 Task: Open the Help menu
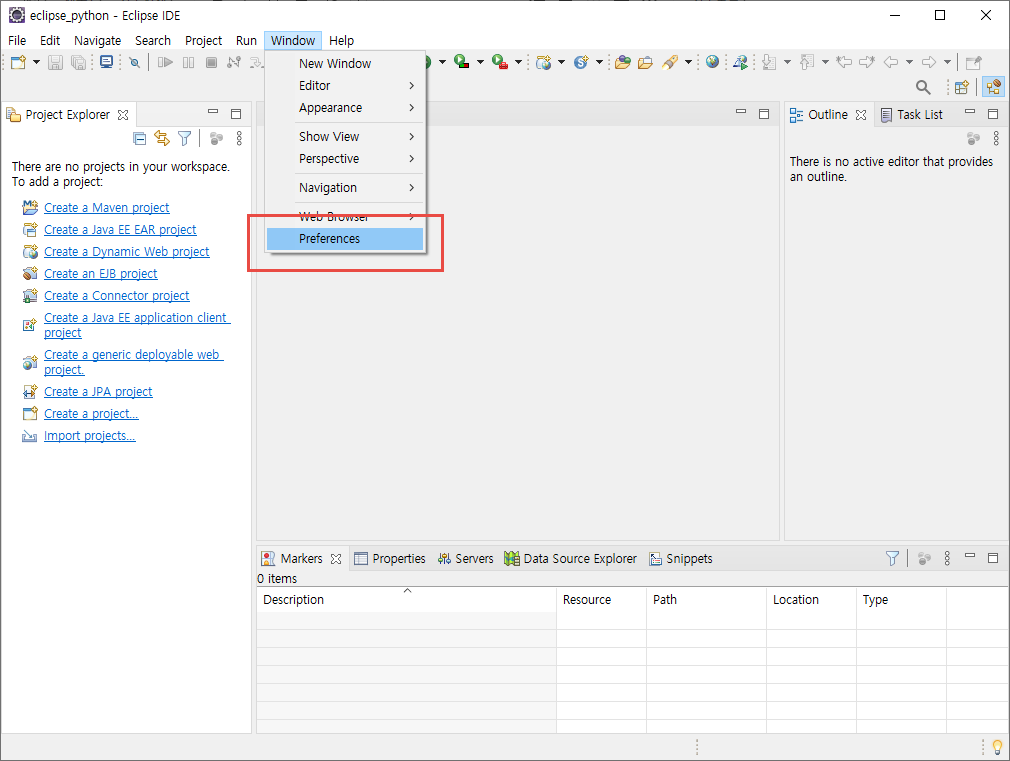click(341, 41)
